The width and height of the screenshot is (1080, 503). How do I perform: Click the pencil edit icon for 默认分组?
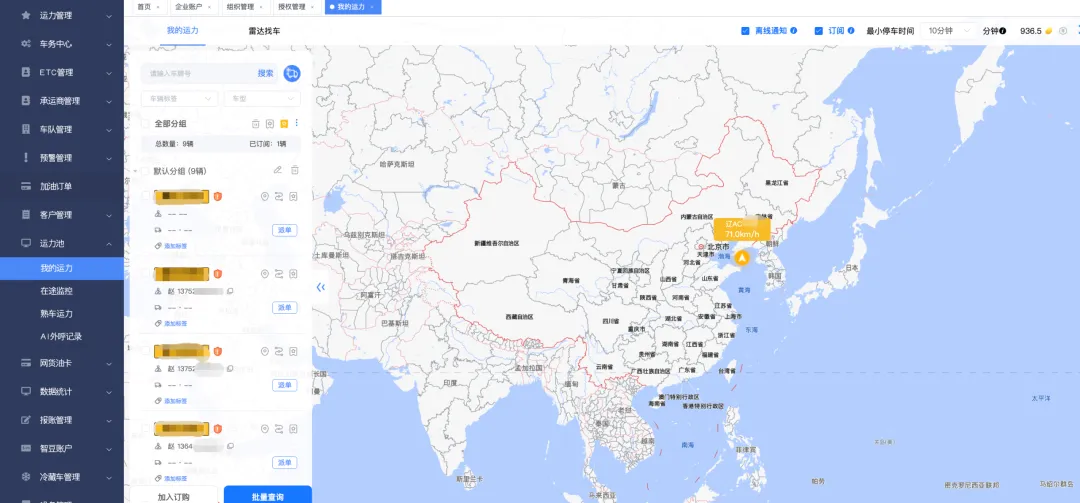coord(278,170)
